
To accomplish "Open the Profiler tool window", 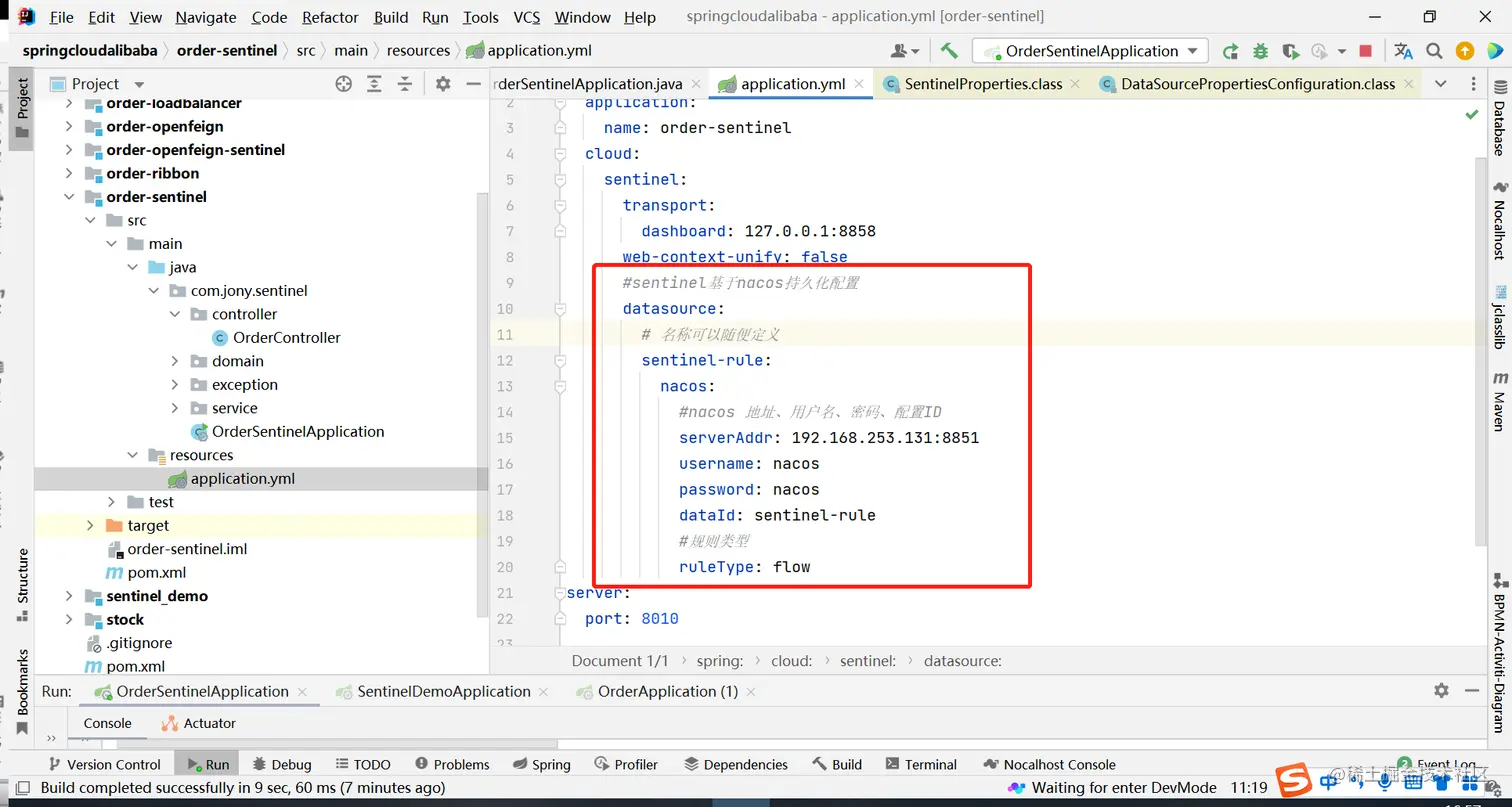I will (x=626, y=764).
